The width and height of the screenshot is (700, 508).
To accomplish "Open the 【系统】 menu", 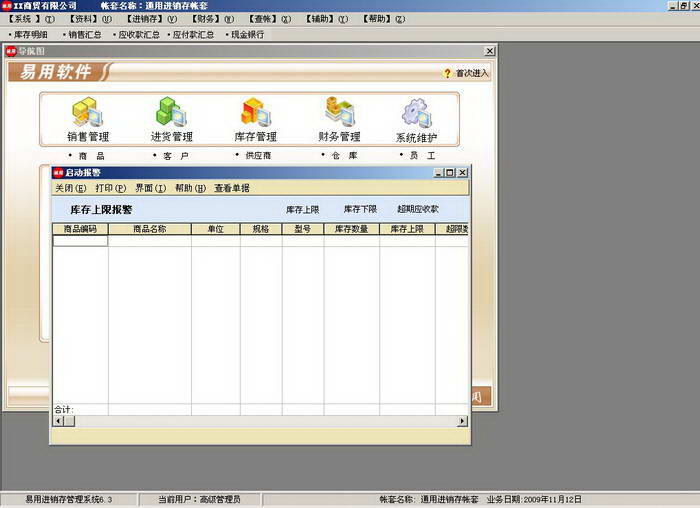I will coord(31,19).
